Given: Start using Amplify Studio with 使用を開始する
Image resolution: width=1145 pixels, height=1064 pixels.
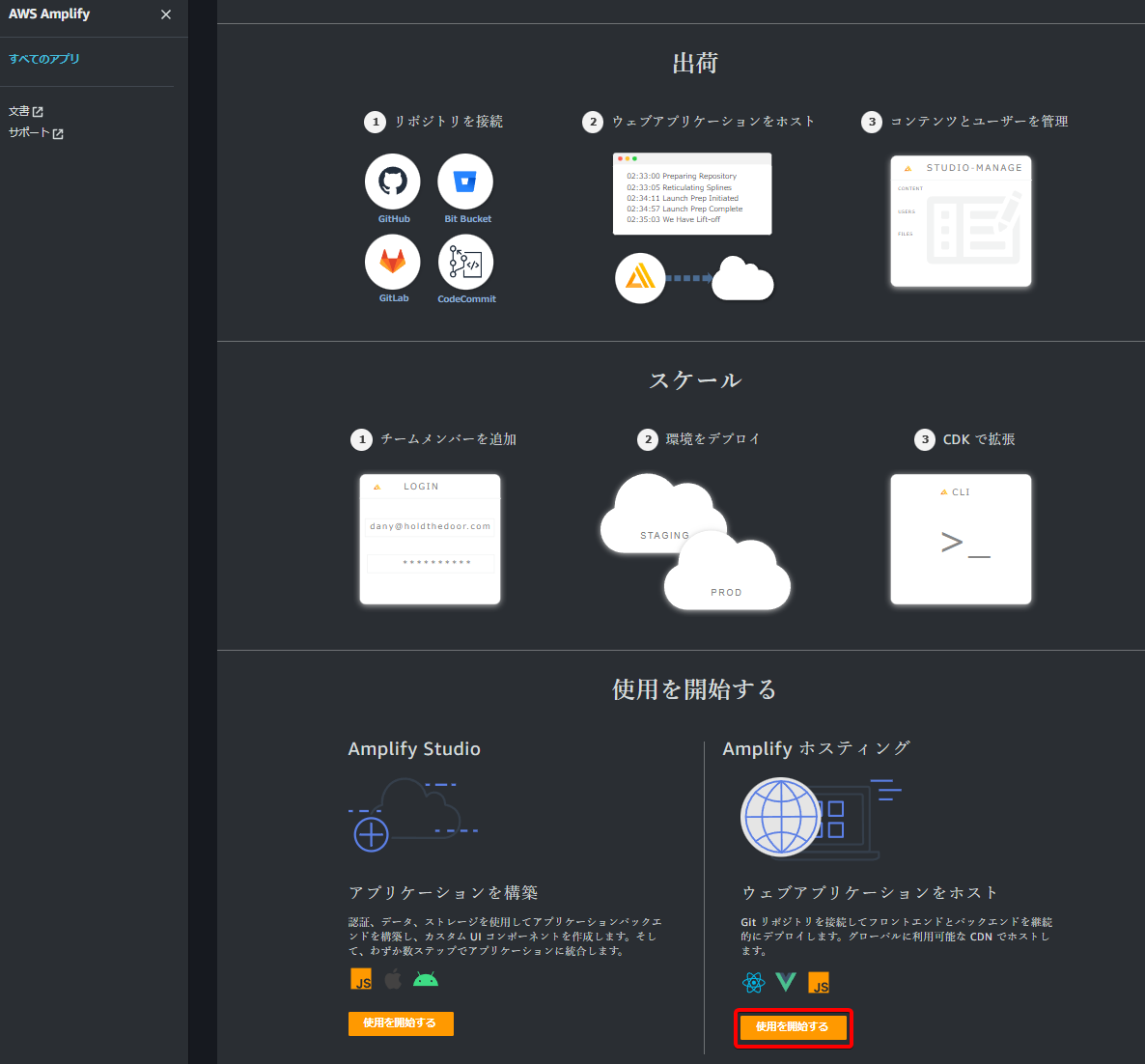Looking at the screenshot, I should tap(401, 1023).
